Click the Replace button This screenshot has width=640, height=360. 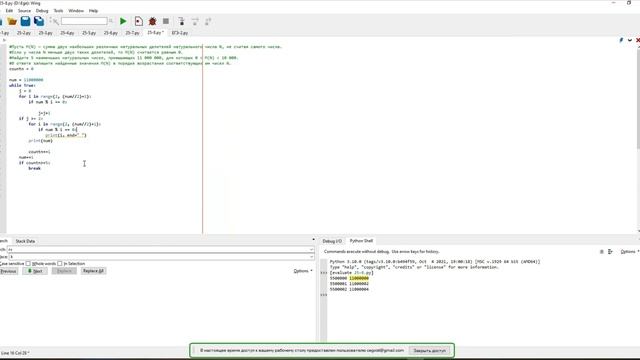coord(64,271)
